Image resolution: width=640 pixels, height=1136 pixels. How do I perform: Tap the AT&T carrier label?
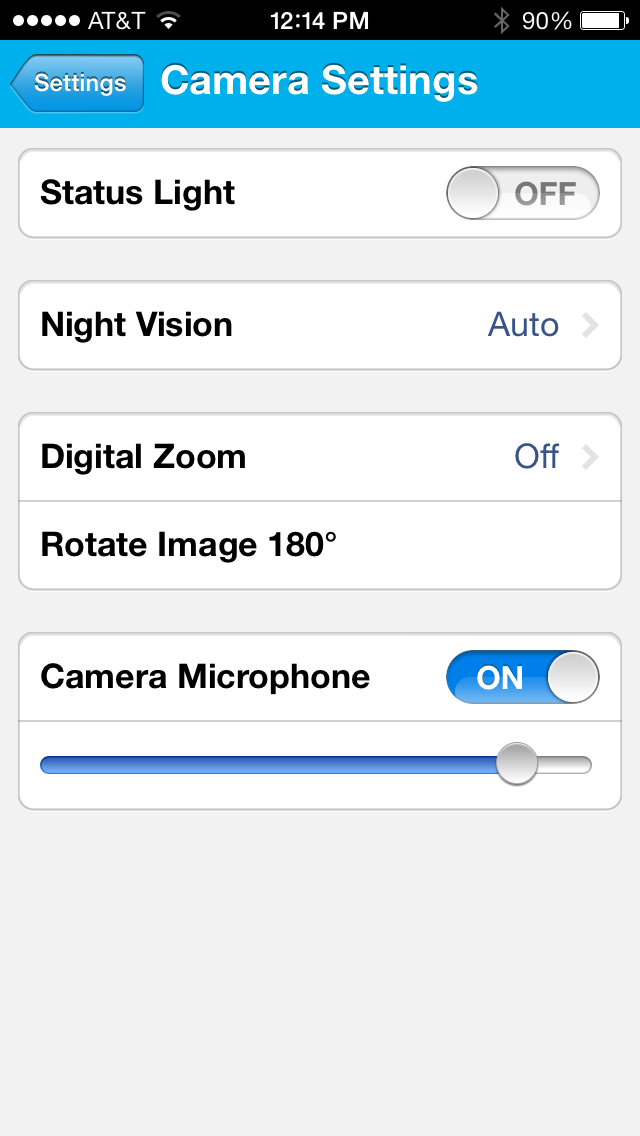116,20
